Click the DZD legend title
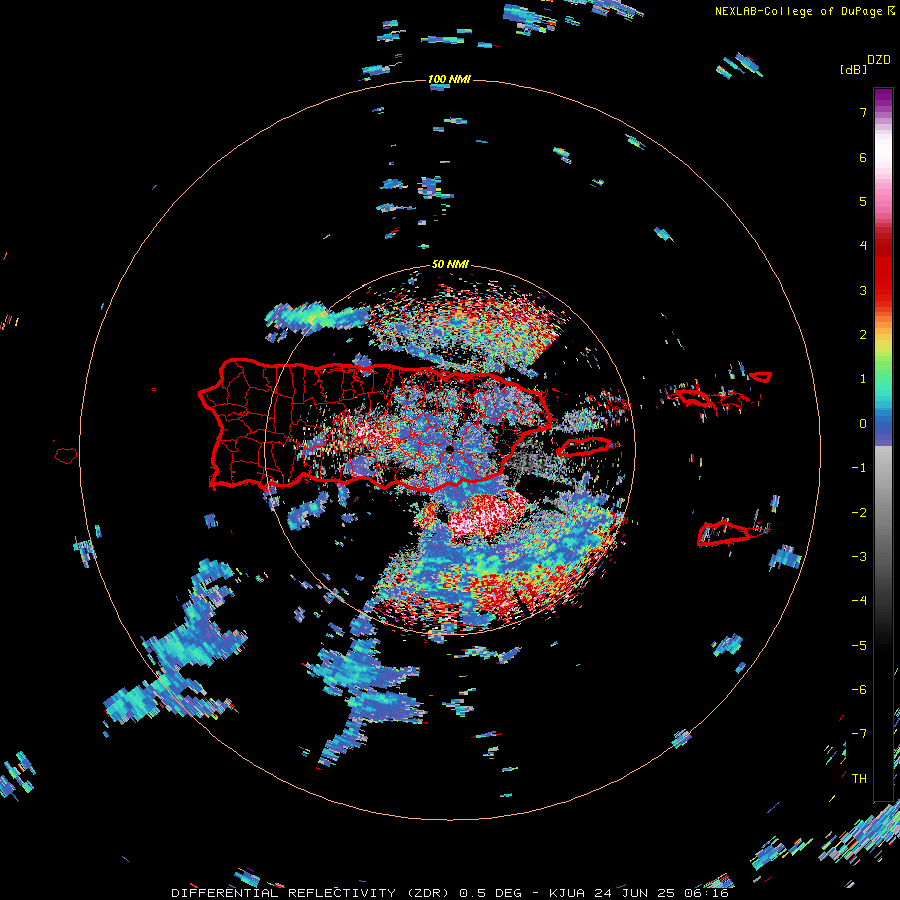The image size is (900, 900). [879, 60]
